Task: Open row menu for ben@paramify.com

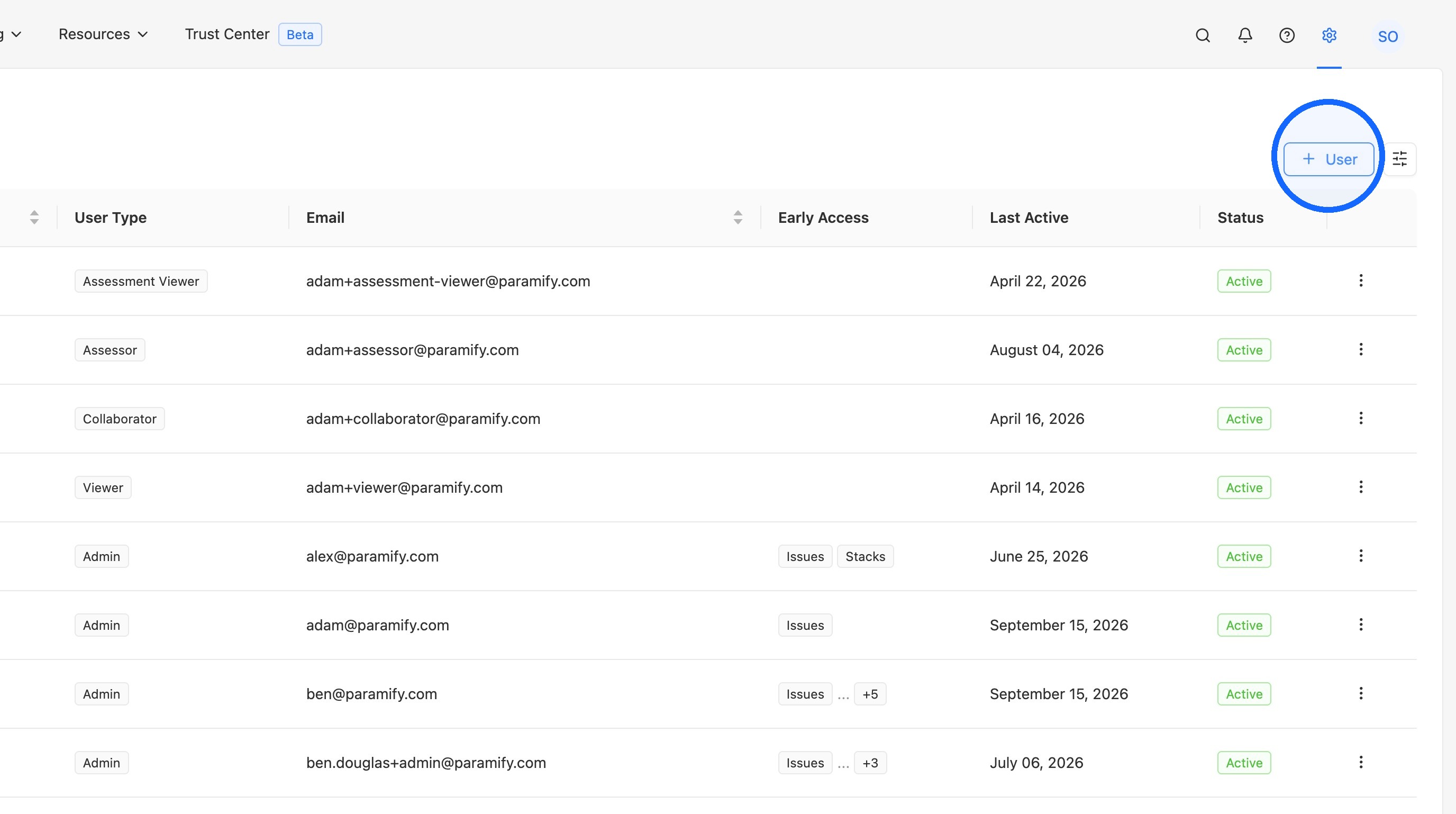Action: pos(1360,694)
